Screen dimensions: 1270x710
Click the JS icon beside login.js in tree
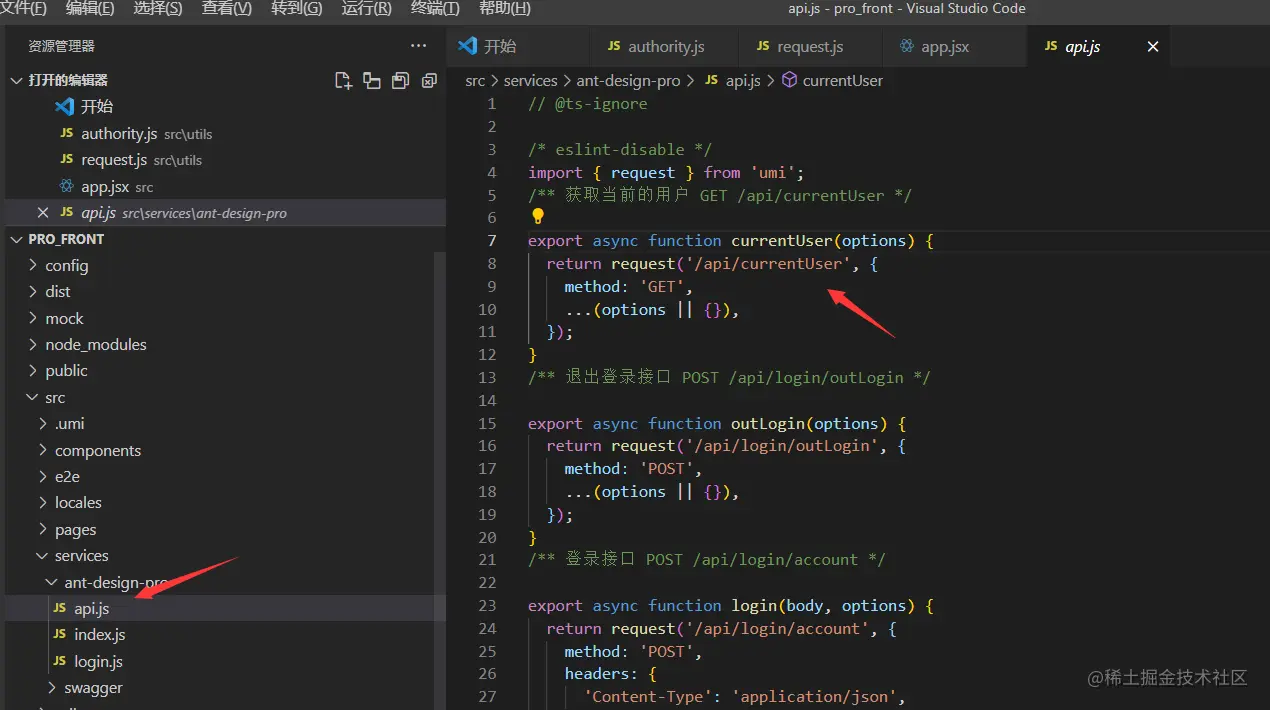(x=59, y=661)
